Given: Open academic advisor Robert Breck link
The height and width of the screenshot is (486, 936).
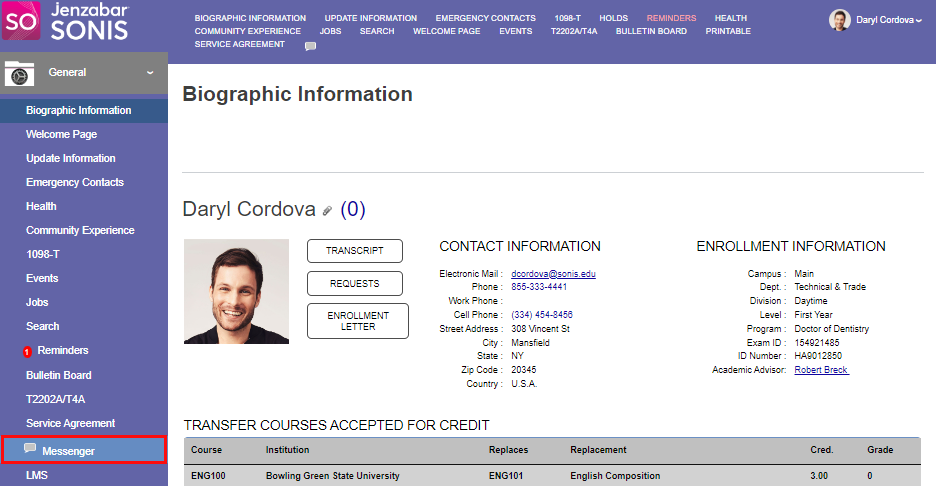Looking at the screenshot, I should point(821,370).
